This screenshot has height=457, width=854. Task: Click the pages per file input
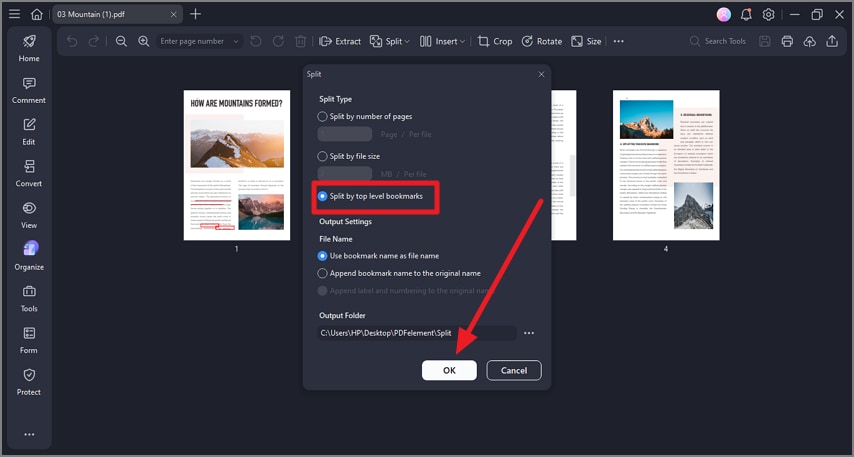tap(345, 134)
